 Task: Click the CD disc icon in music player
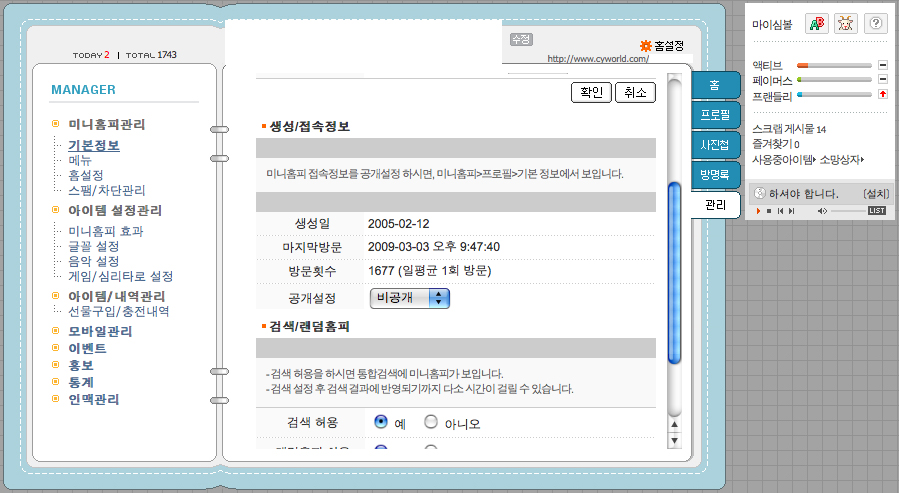[760, 193]
